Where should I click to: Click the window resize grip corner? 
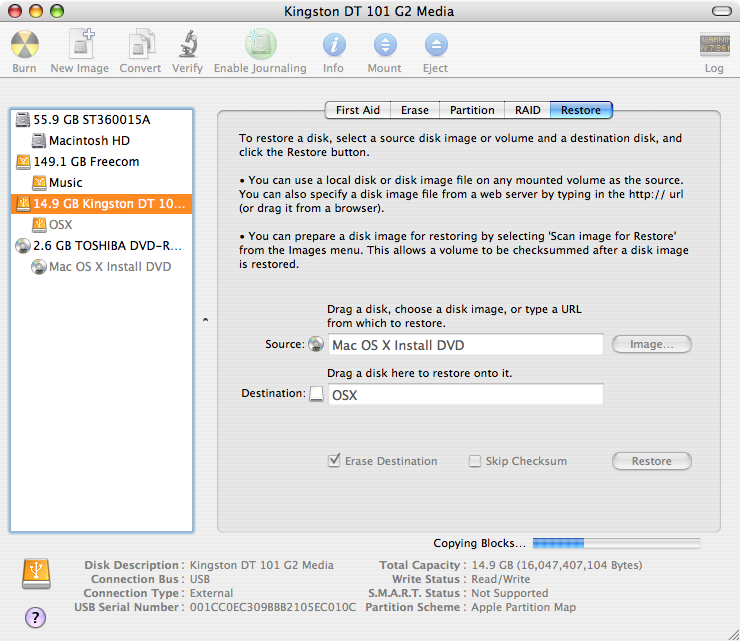click(733, 634)
